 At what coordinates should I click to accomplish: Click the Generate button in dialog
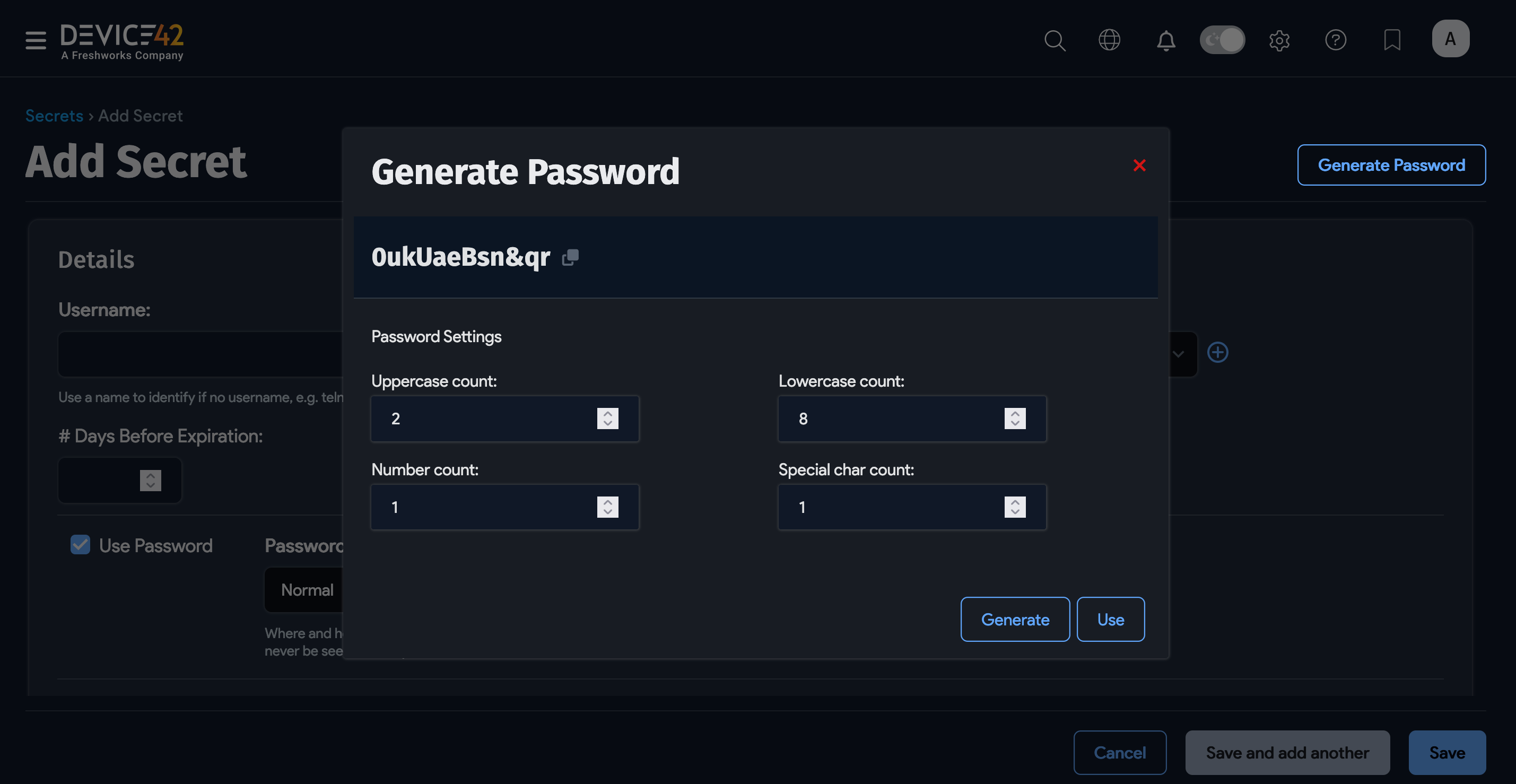[1015, 619]
